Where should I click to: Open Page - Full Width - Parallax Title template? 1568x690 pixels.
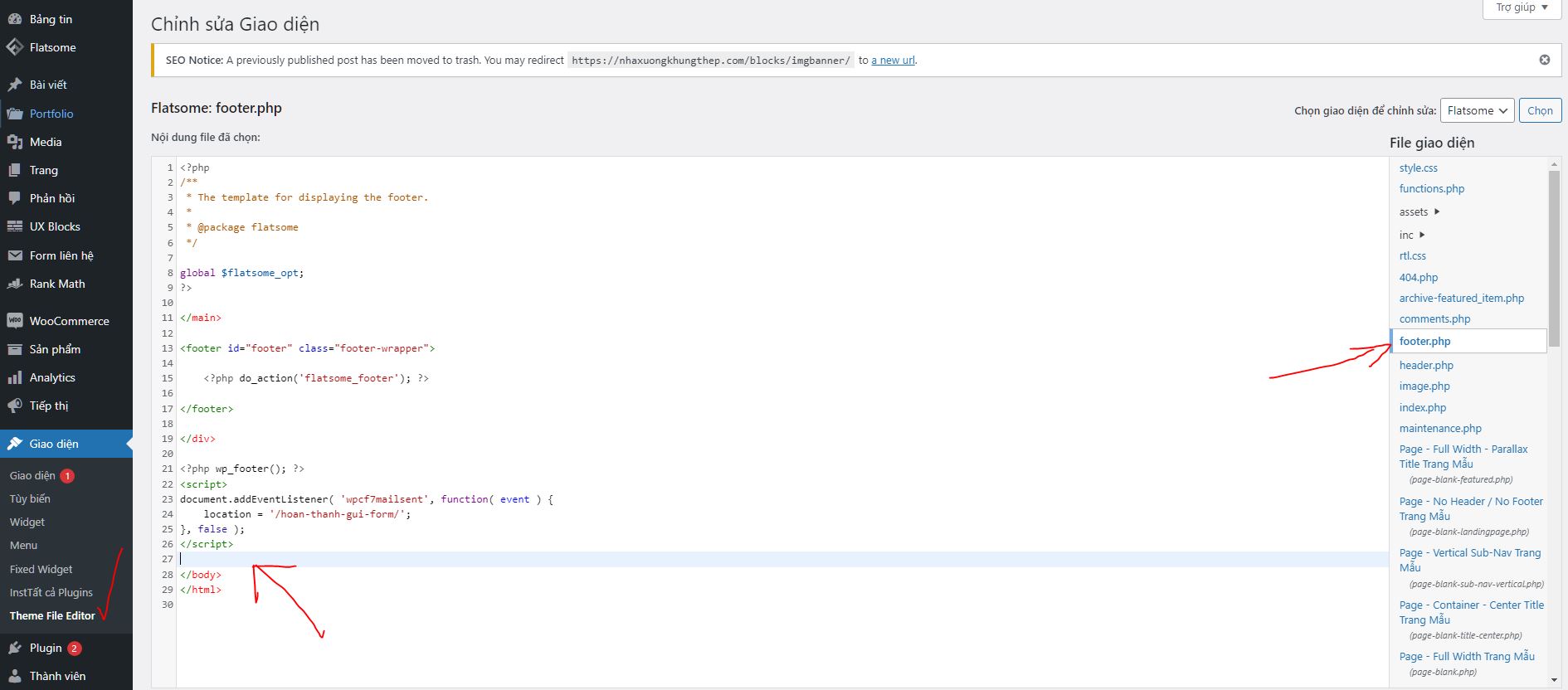coord(1463,456)
